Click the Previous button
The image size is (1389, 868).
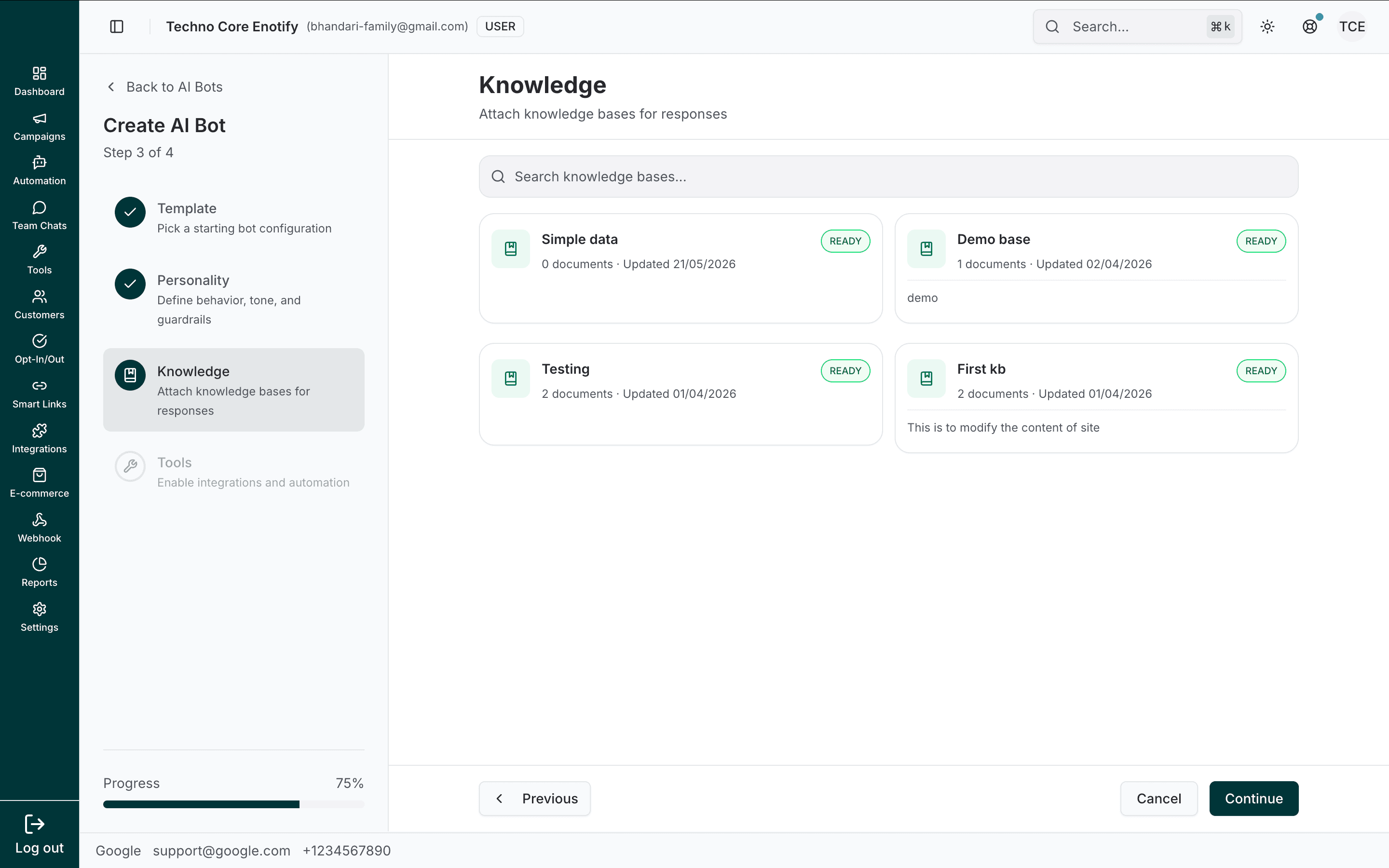(534, 799)
